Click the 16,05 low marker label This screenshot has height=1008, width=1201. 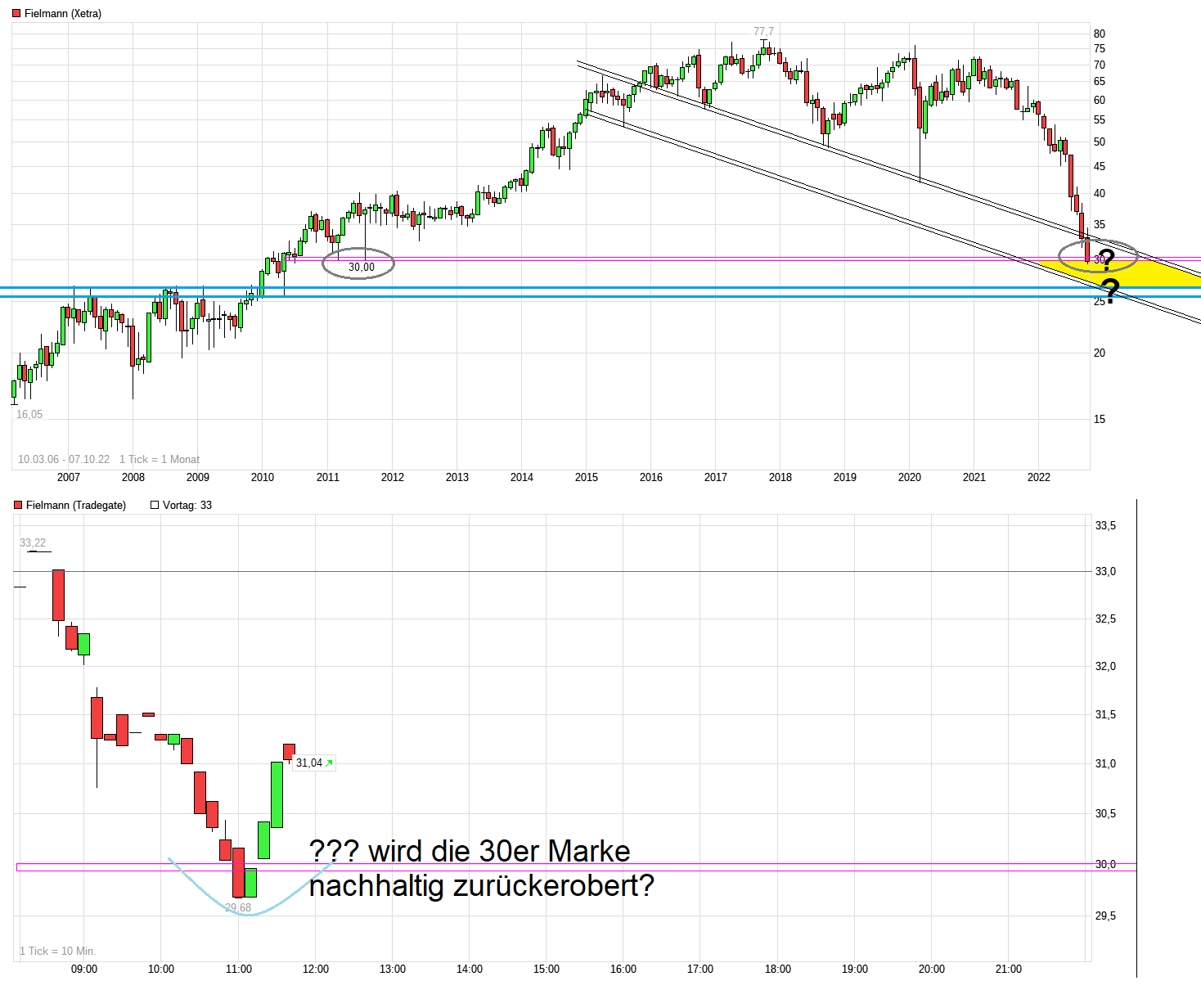pos(29,415)
